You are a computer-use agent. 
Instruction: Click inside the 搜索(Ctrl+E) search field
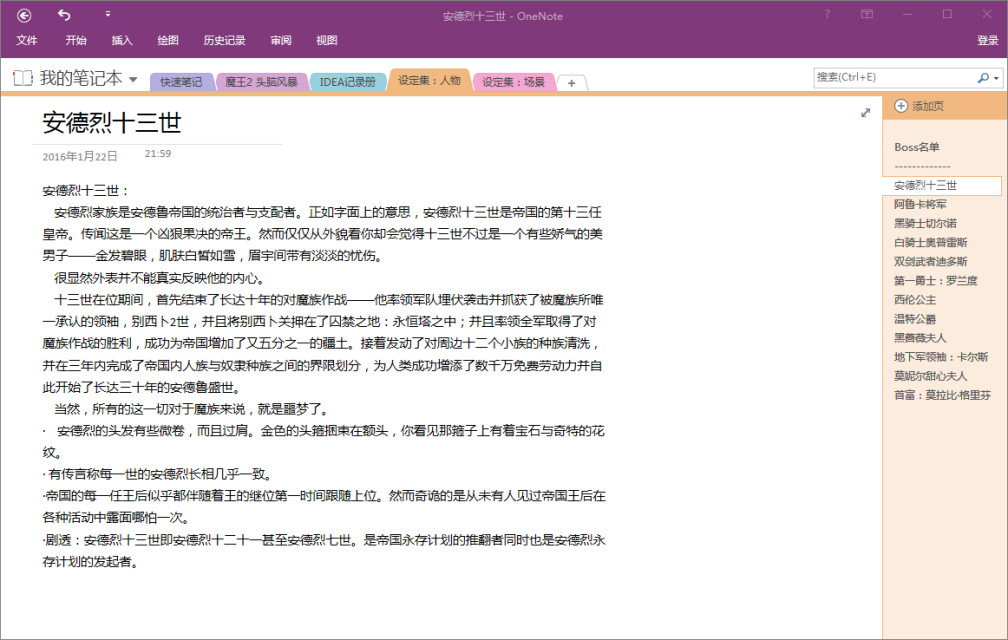pyautogui.click(x=890, y=77)
